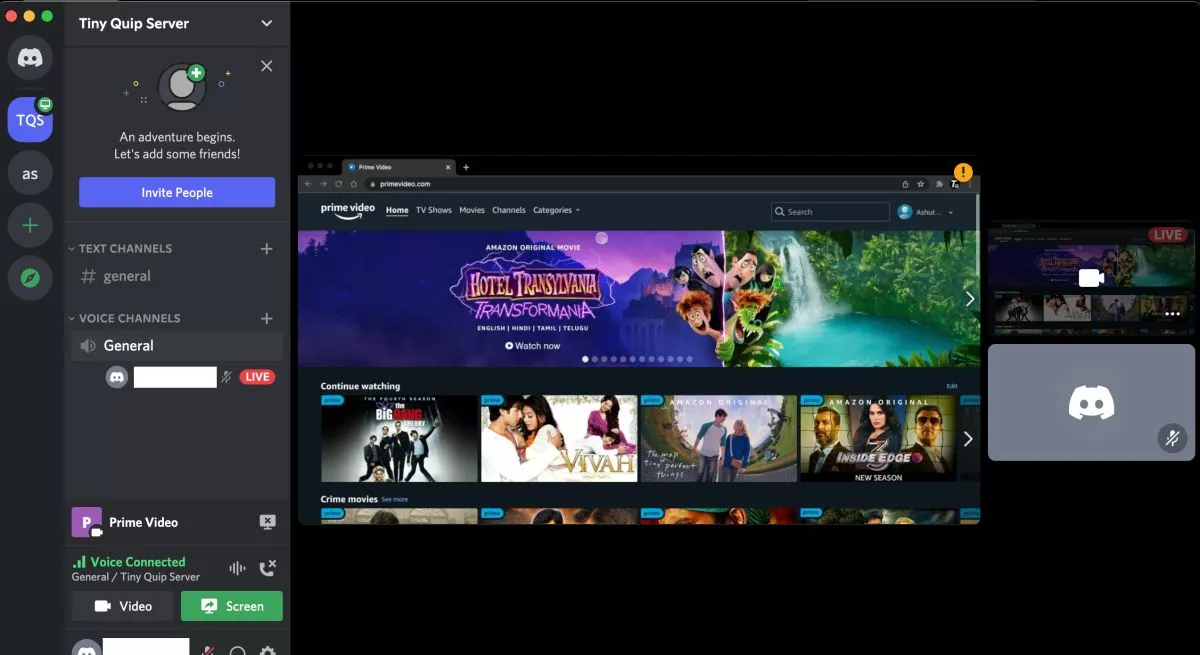This screenshot has width=1200, height=655.
Task: Collapse the TEXT CHANNELS category
Action: point(120,248)
